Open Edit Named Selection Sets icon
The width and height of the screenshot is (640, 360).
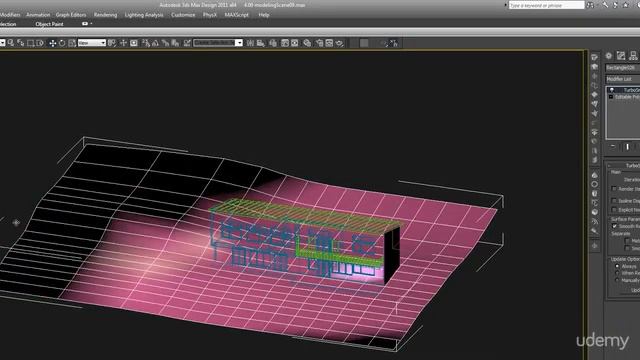(x=187, y=43)
